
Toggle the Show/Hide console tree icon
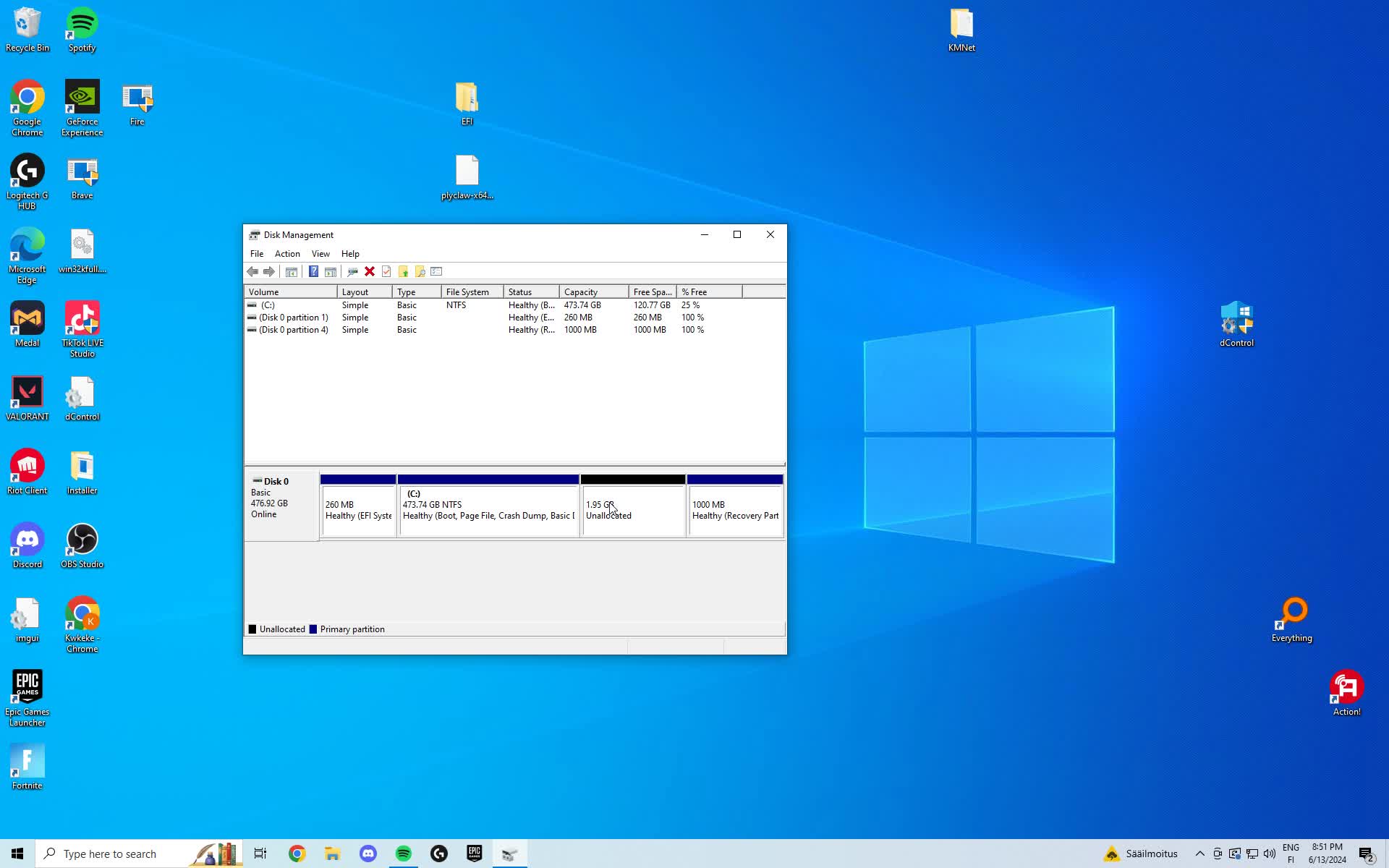292,272
